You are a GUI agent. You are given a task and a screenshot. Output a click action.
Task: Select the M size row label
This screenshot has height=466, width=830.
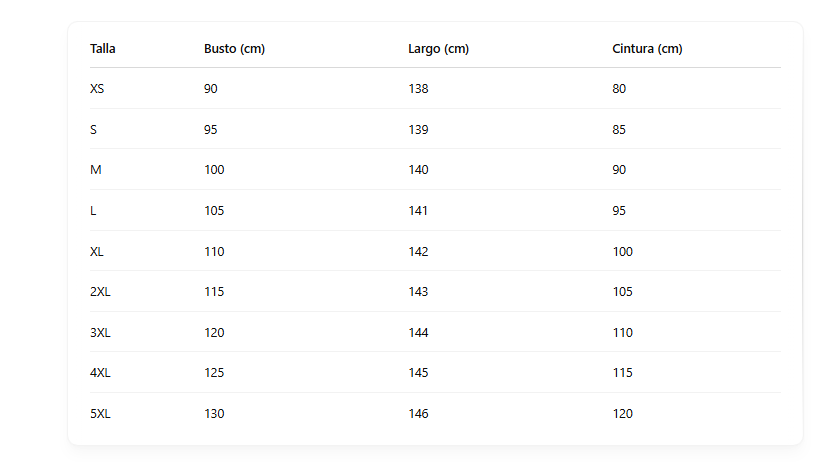click(x=95, y=170)
